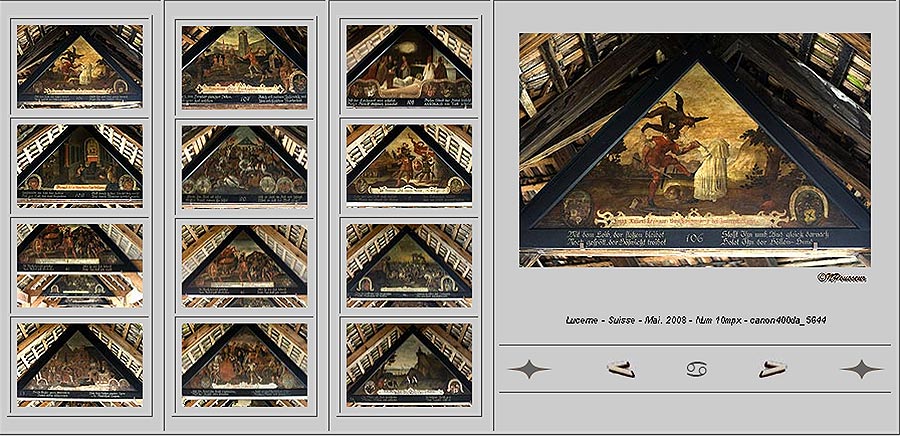900x436 pixels.
Task: Open thumbnail of deathbed scene with white shroud
Action: [x=409, y=67]
